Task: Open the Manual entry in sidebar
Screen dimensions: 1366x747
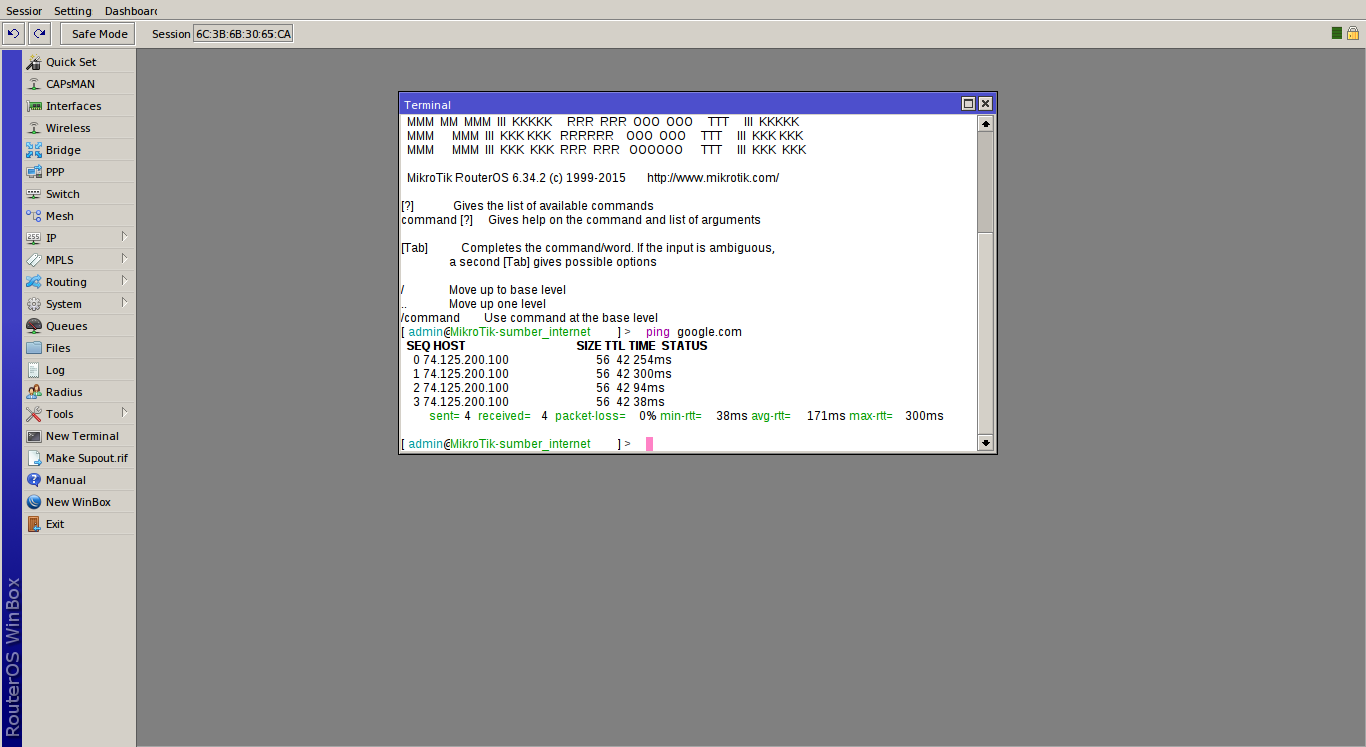Action: click(x=79, y=480)
